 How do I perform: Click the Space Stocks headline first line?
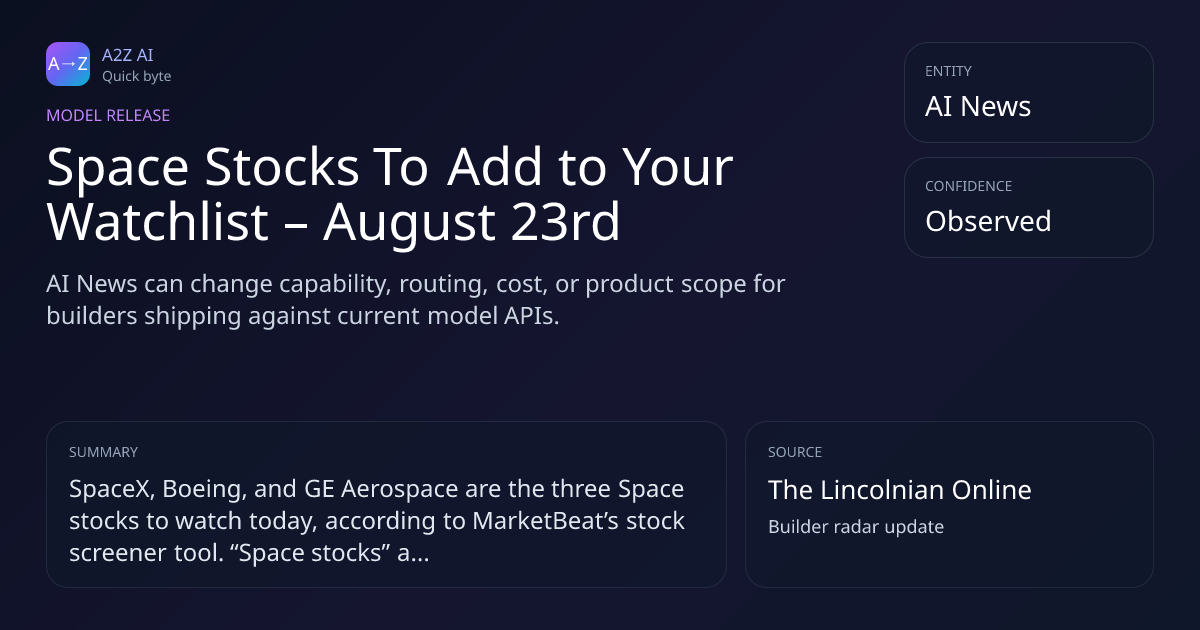click(390, 167)
